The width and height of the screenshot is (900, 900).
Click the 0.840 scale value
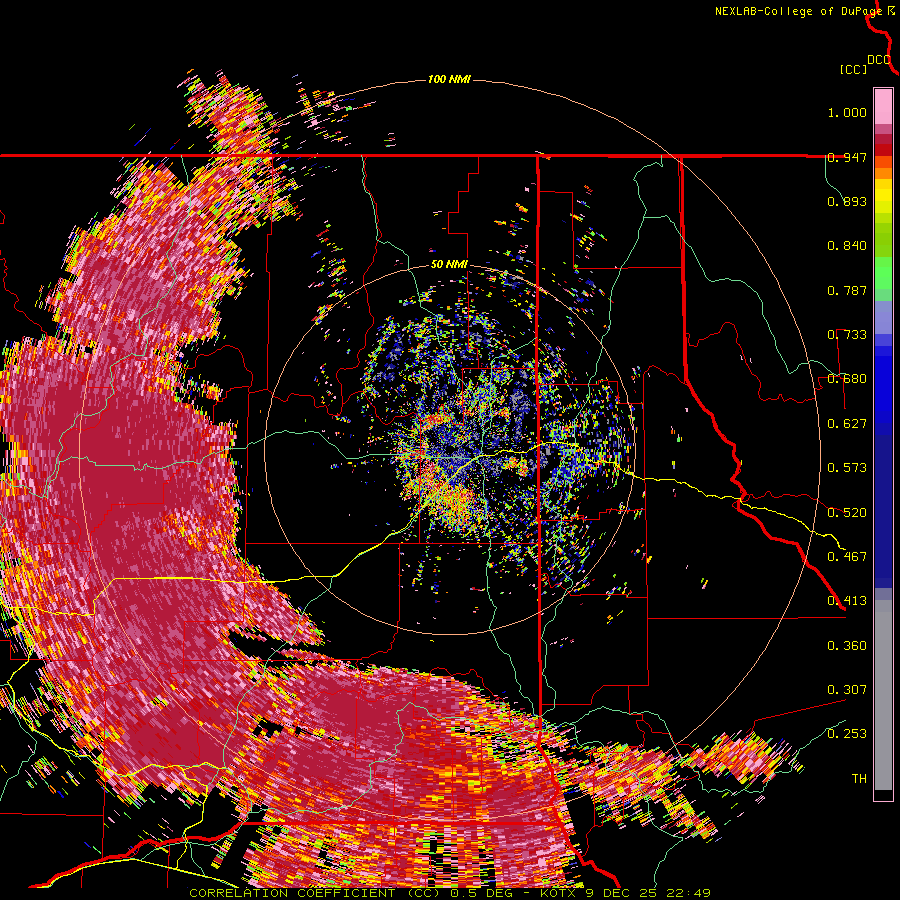tap(847, 246)
